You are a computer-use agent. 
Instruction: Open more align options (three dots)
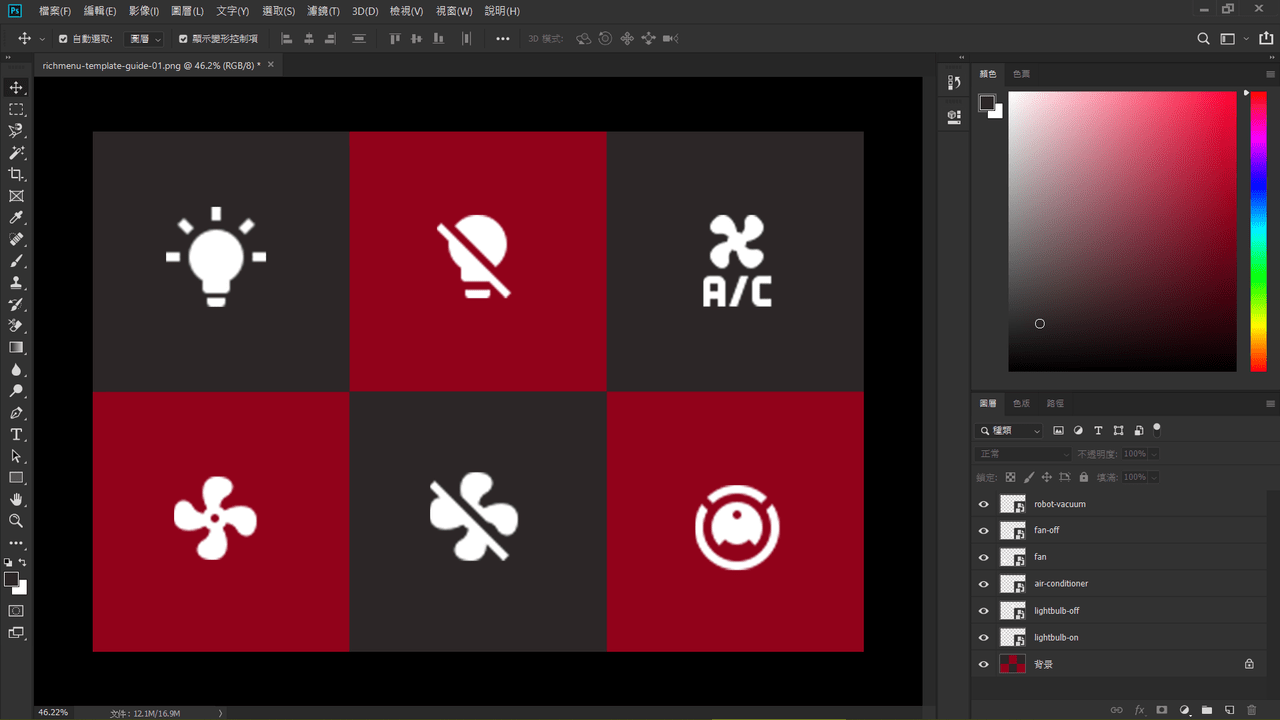coord(503,39)
